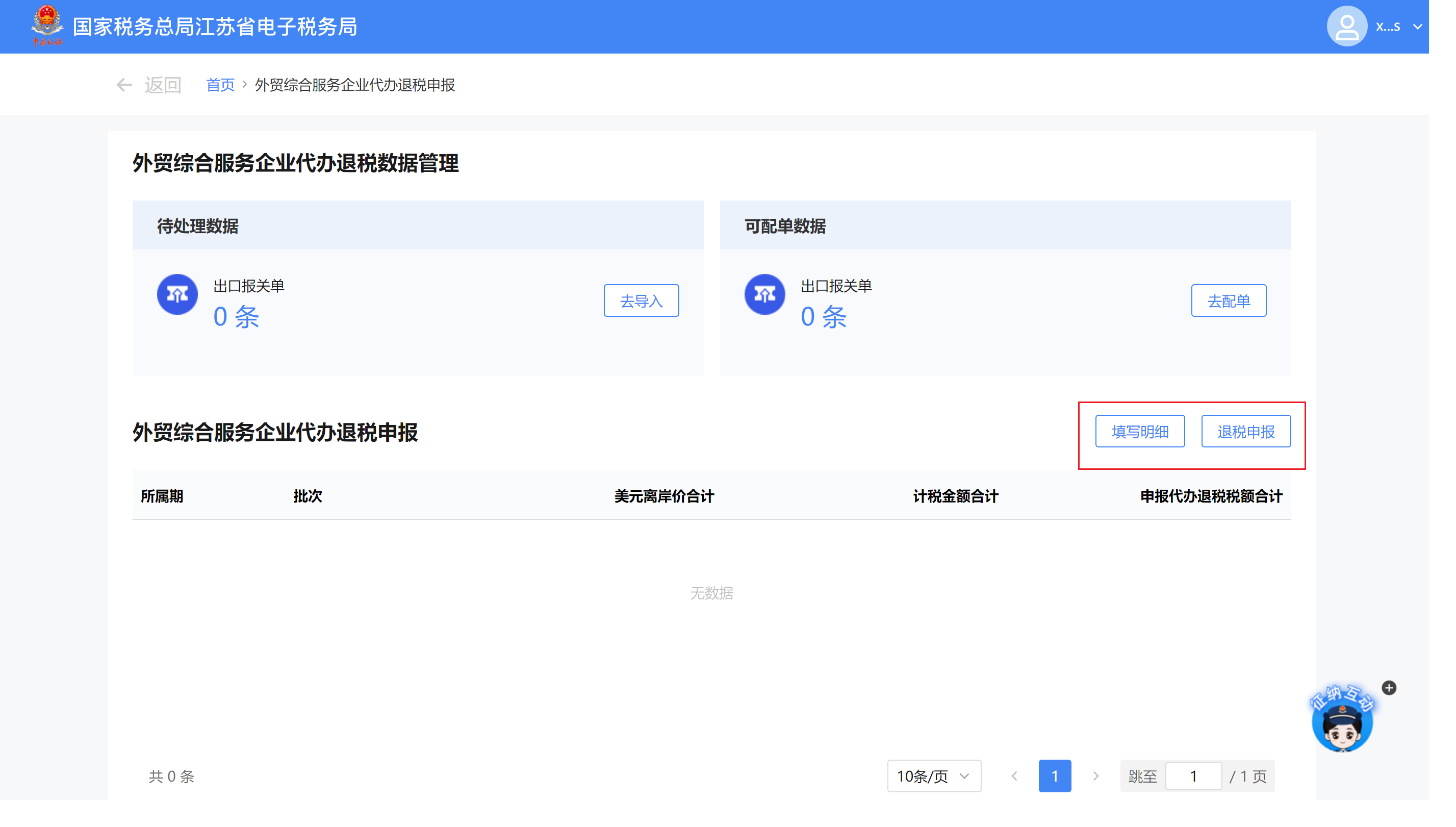Expand the user account dropdown arrow
The image size is (1456, 827).
pyautogui.click(x=1417, y=27)
